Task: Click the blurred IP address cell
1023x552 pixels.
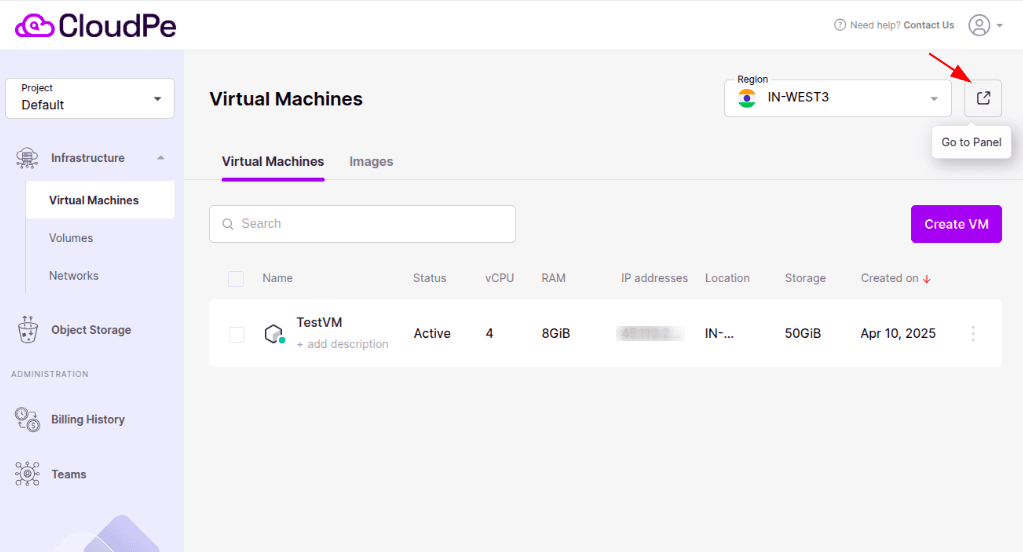Action: [x=650, y=333]
